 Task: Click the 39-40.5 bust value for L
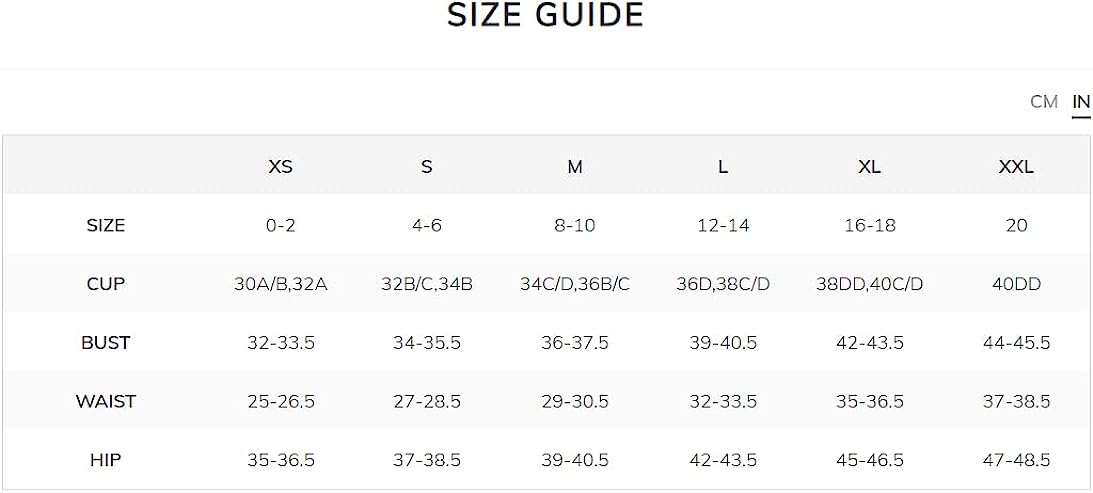point(723,343)
